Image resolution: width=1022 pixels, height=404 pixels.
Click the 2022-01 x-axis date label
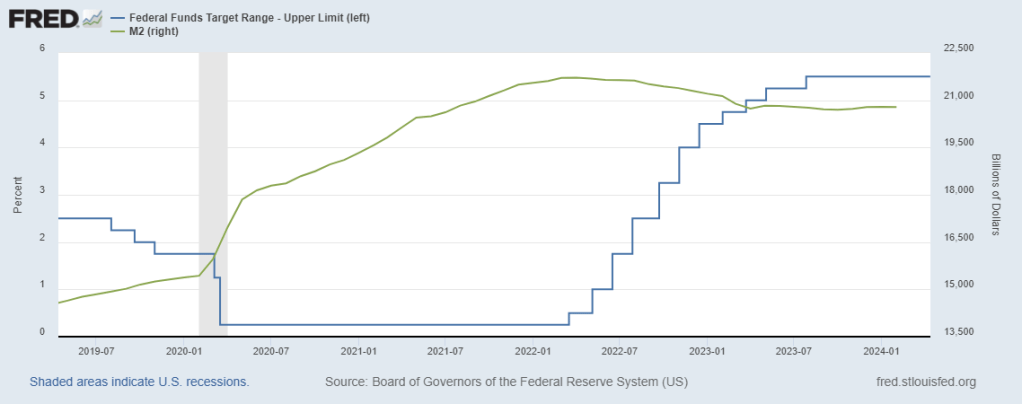coord(533,351)
